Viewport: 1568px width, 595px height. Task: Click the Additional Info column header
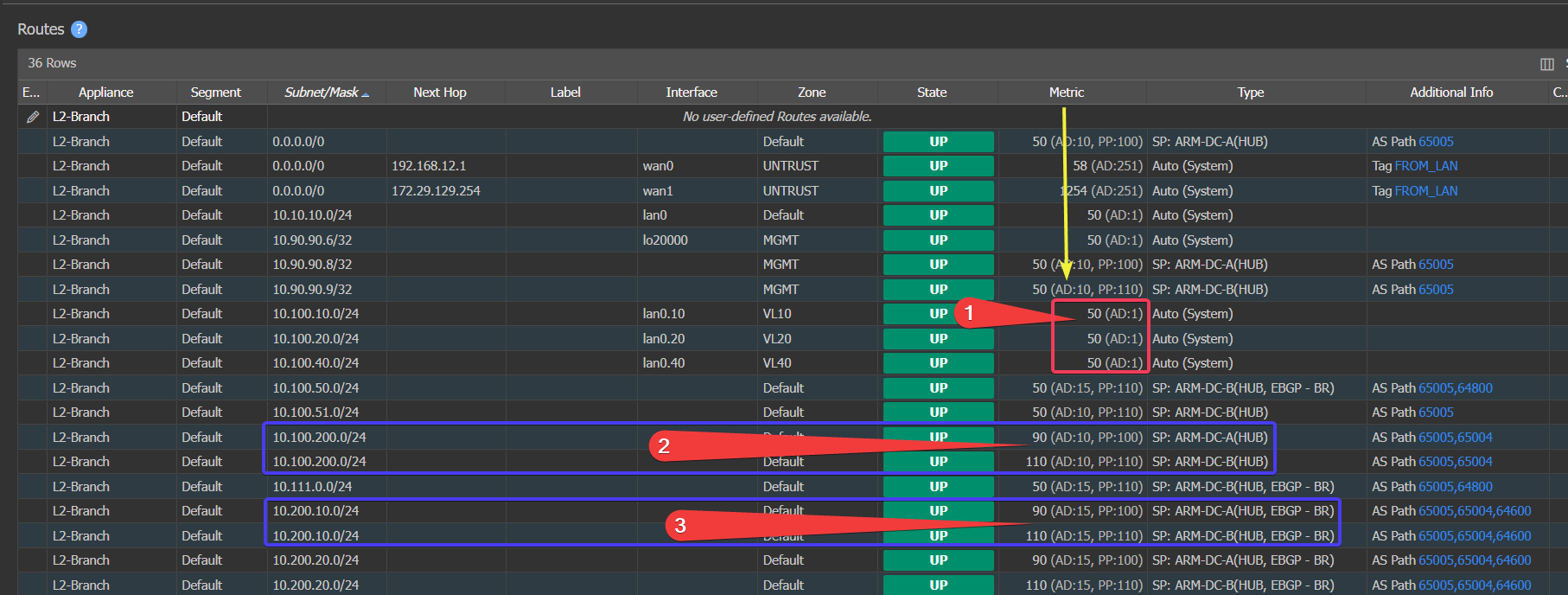click(1451, 93)
